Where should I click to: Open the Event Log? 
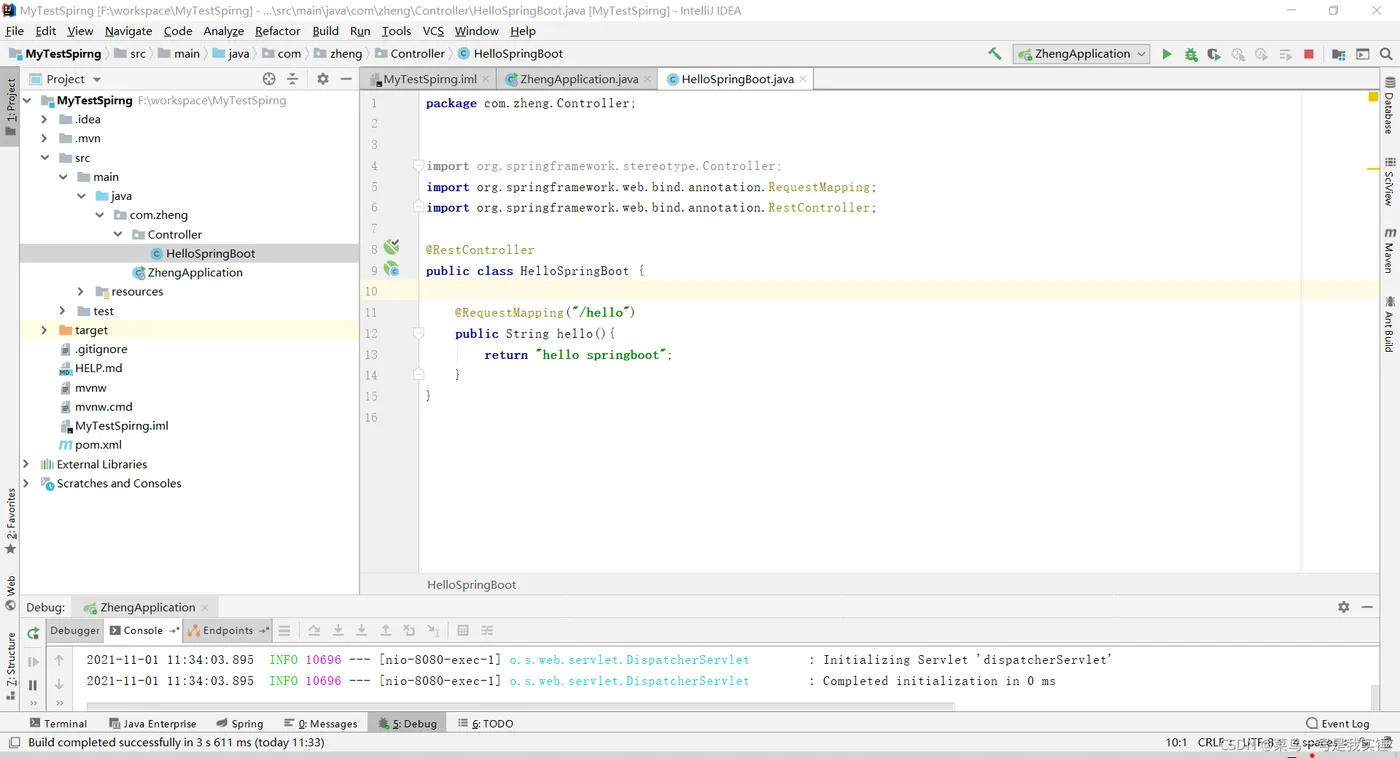coord(1338,723)
